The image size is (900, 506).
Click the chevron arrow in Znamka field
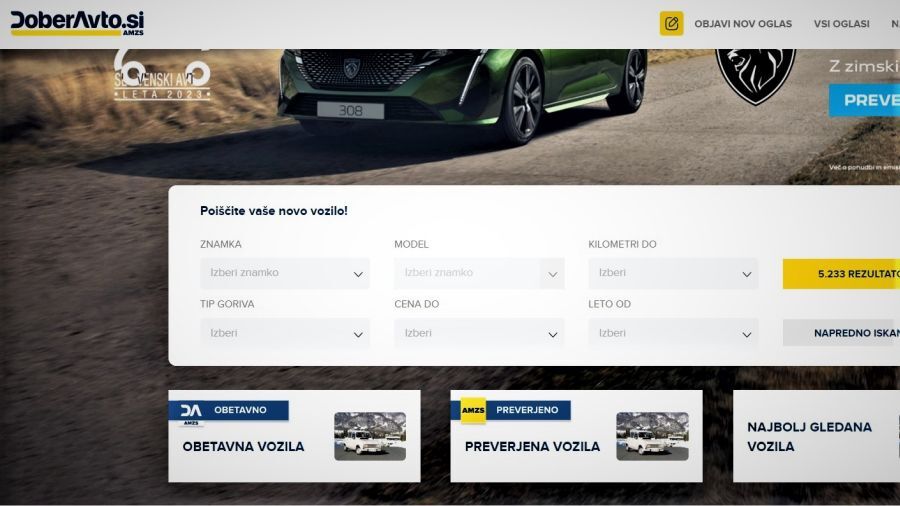click(x=358, y=274)
